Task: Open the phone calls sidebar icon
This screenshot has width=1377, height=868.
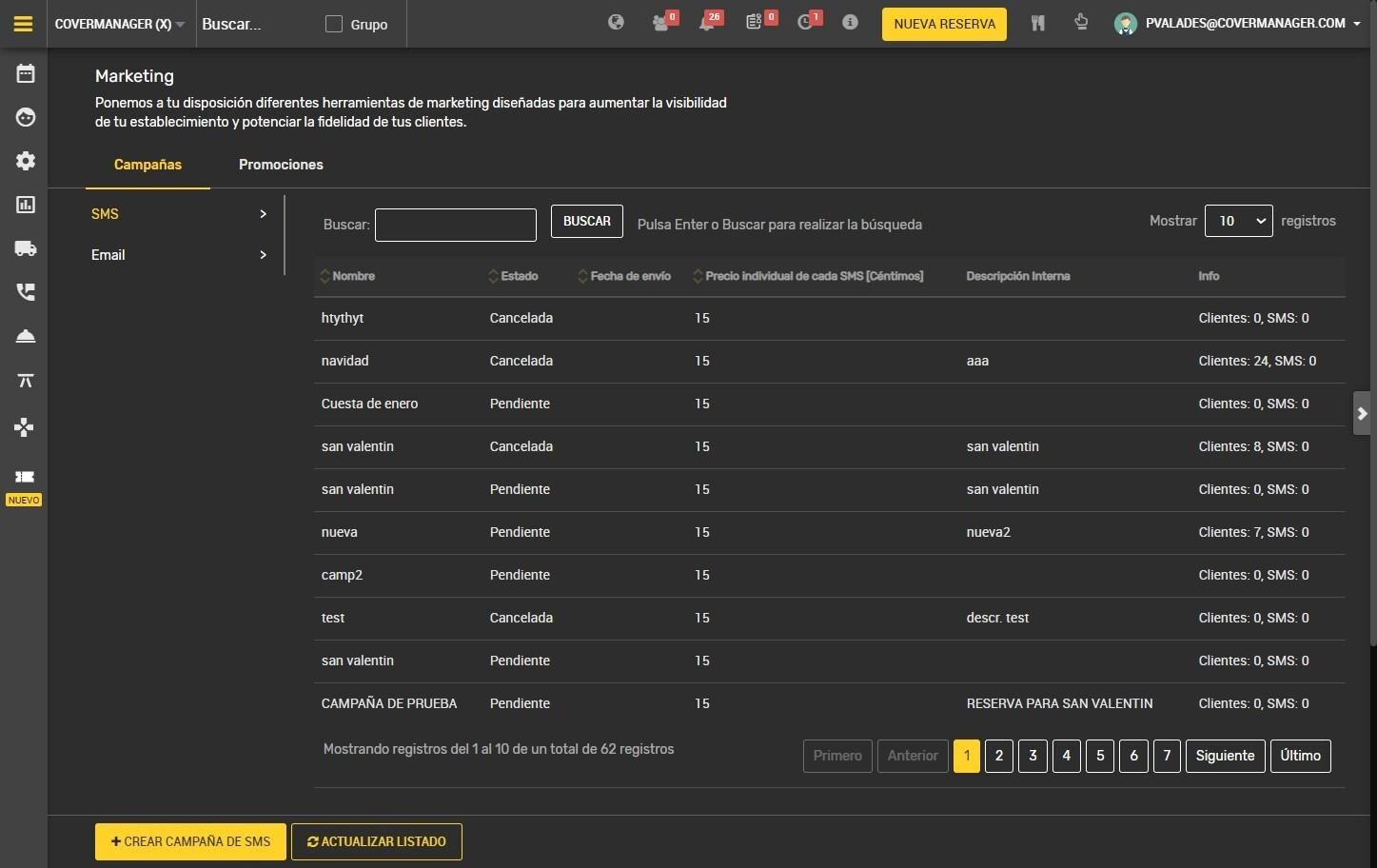Action: click(26, 292)
